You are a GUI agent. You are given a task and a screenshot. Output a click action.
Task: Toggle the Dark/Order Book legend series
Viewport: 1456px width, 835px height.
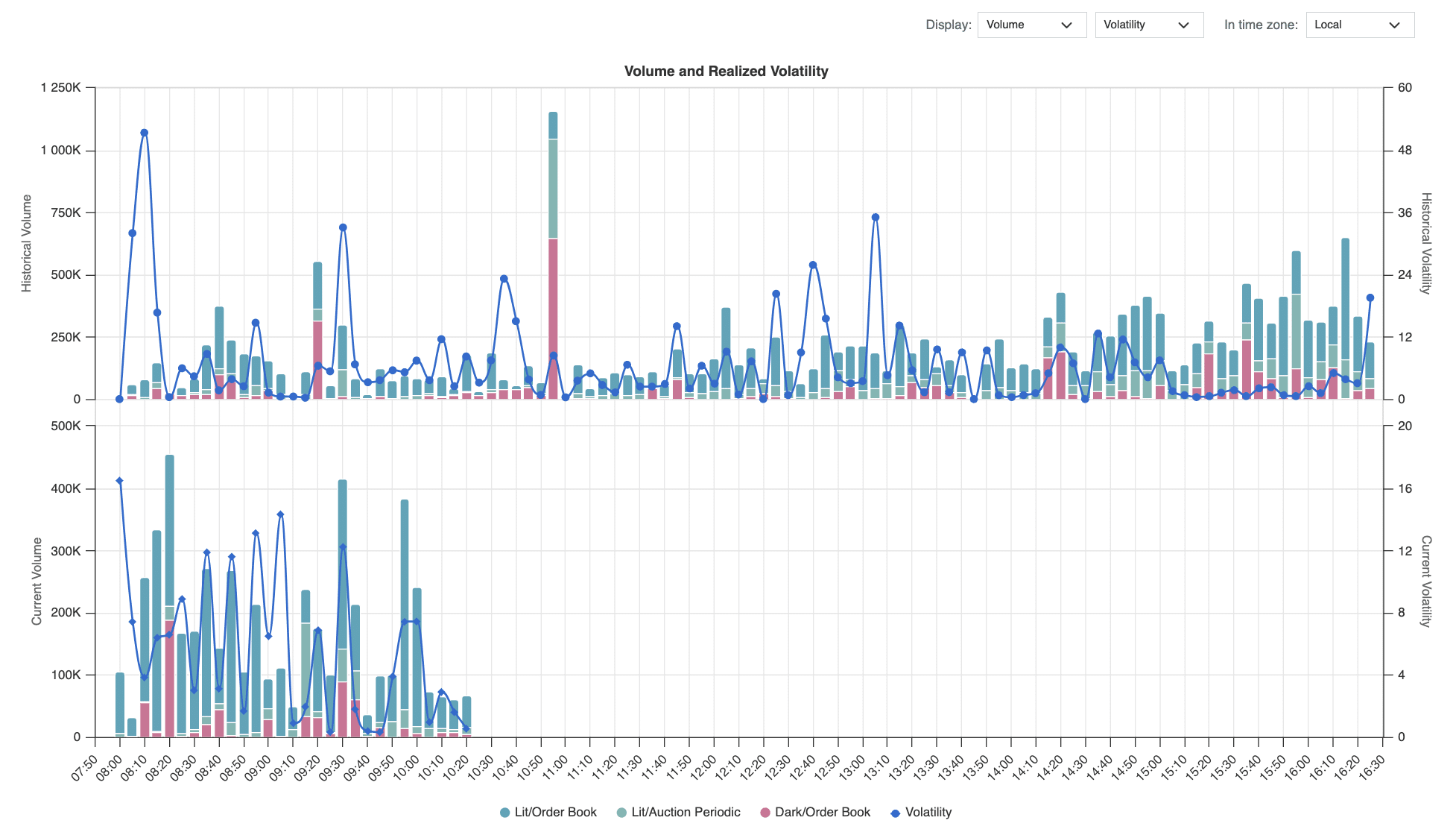point(822,812)
